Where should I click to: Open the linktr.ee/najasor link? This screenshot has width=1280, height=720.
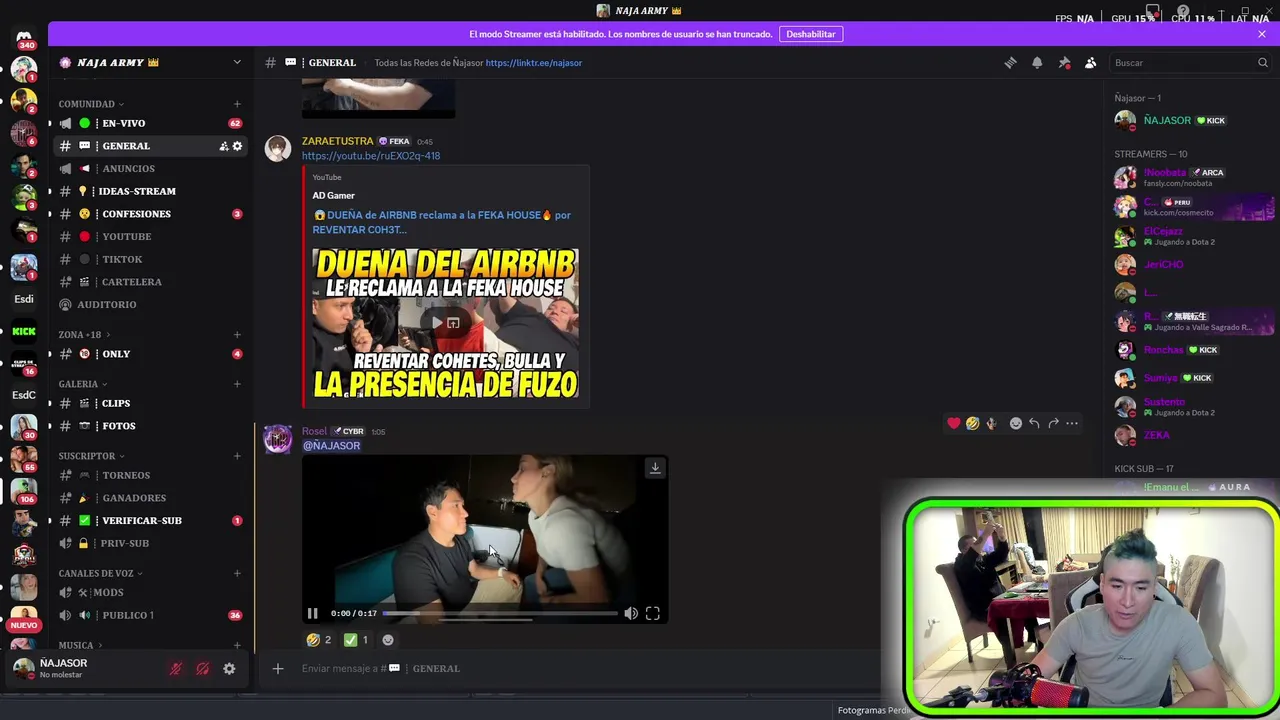tap(534, 62)
